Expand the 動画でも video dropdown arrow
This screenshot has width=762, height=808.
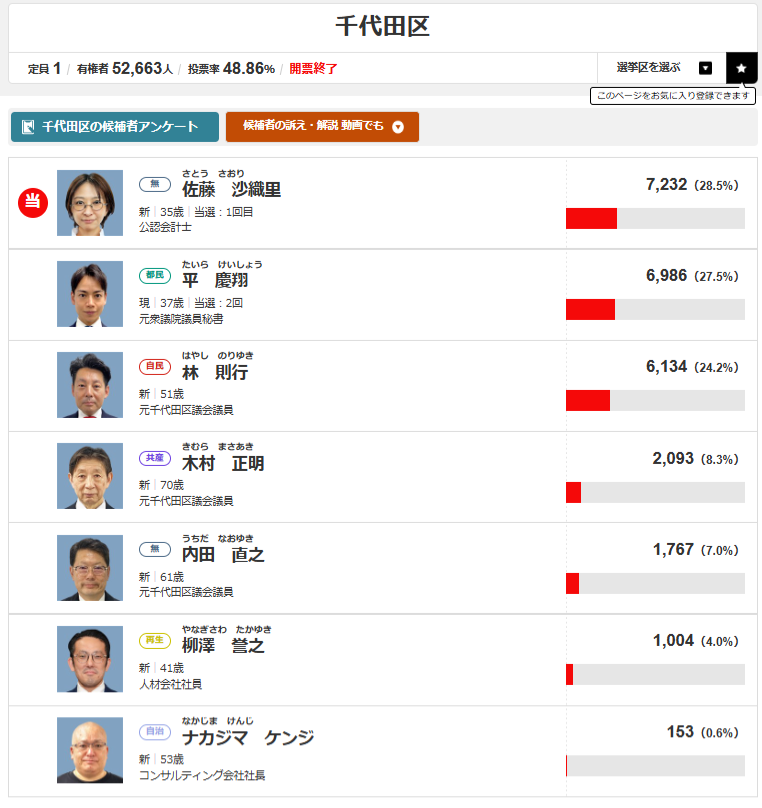pyautogui.click(x=399, y=128)
